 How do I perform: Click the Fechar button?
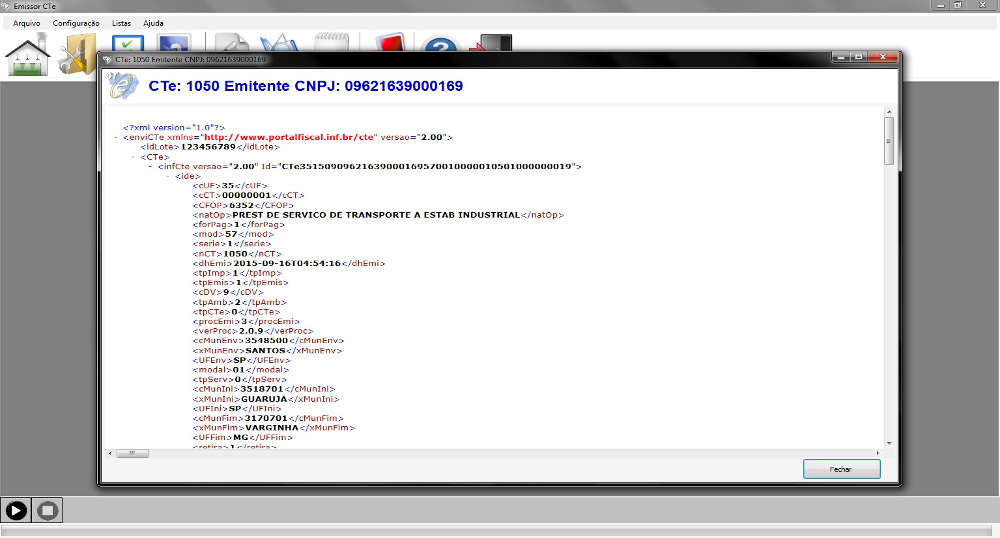click(841, 469)
